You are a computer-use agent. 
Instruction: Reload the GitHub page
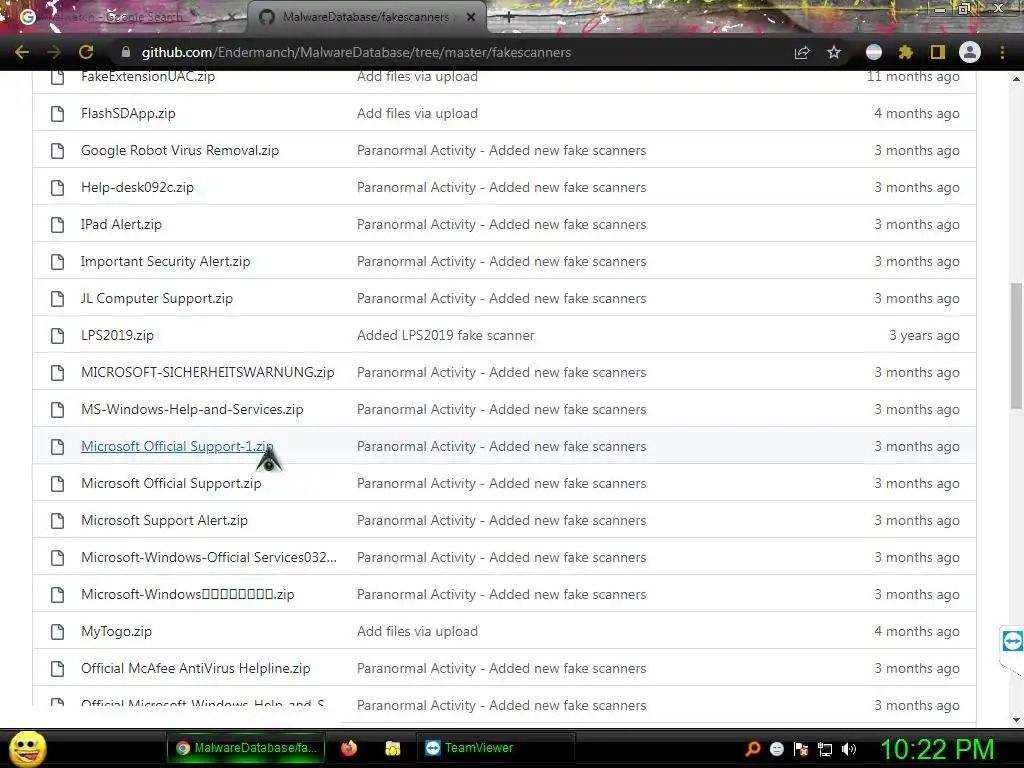coord(86,52)
